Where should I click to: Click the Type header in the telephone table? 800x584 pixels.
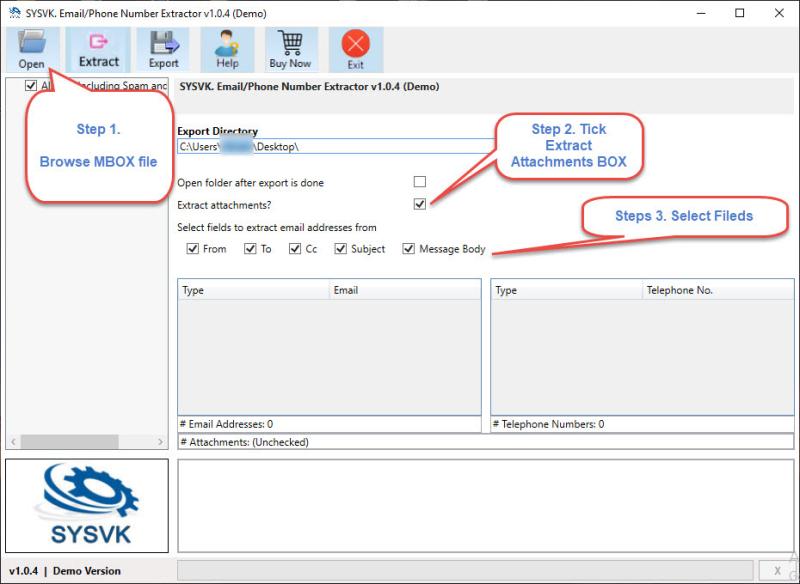566,290
